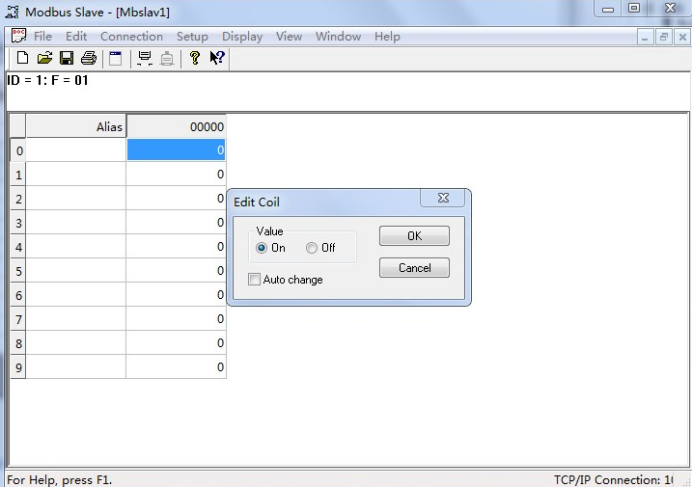
Task: Select coil value cell in row 4
Action: [x=176, y=246]
